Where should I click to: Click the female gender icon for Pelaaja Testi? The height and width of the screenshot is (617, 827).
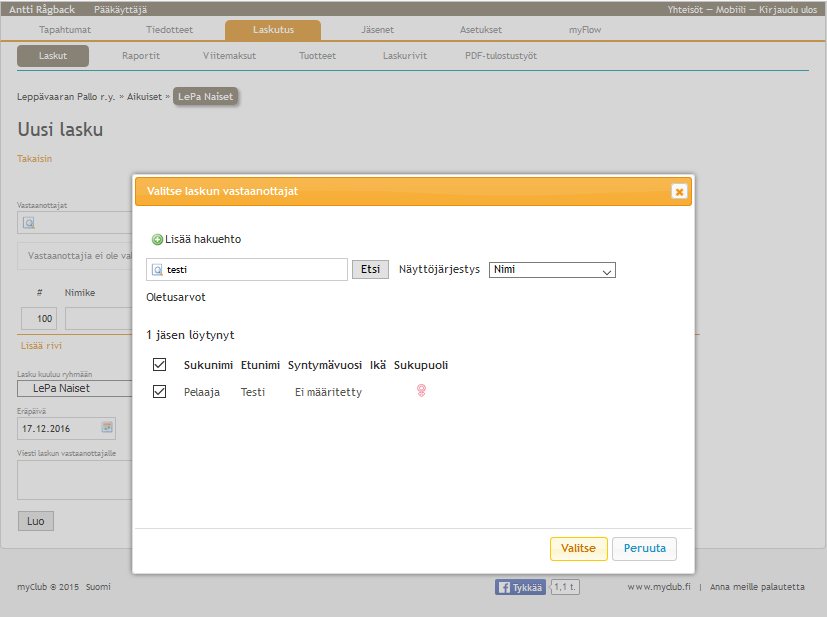pyautogui.click(x=421, y=391)
